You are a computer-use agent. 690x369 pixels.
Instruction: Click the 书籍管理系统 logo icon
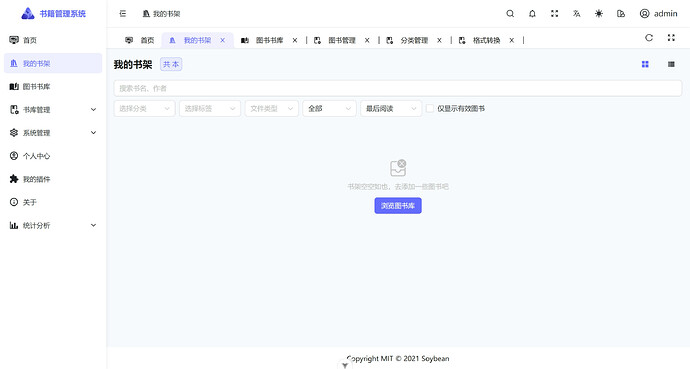[x=28, y=14]
